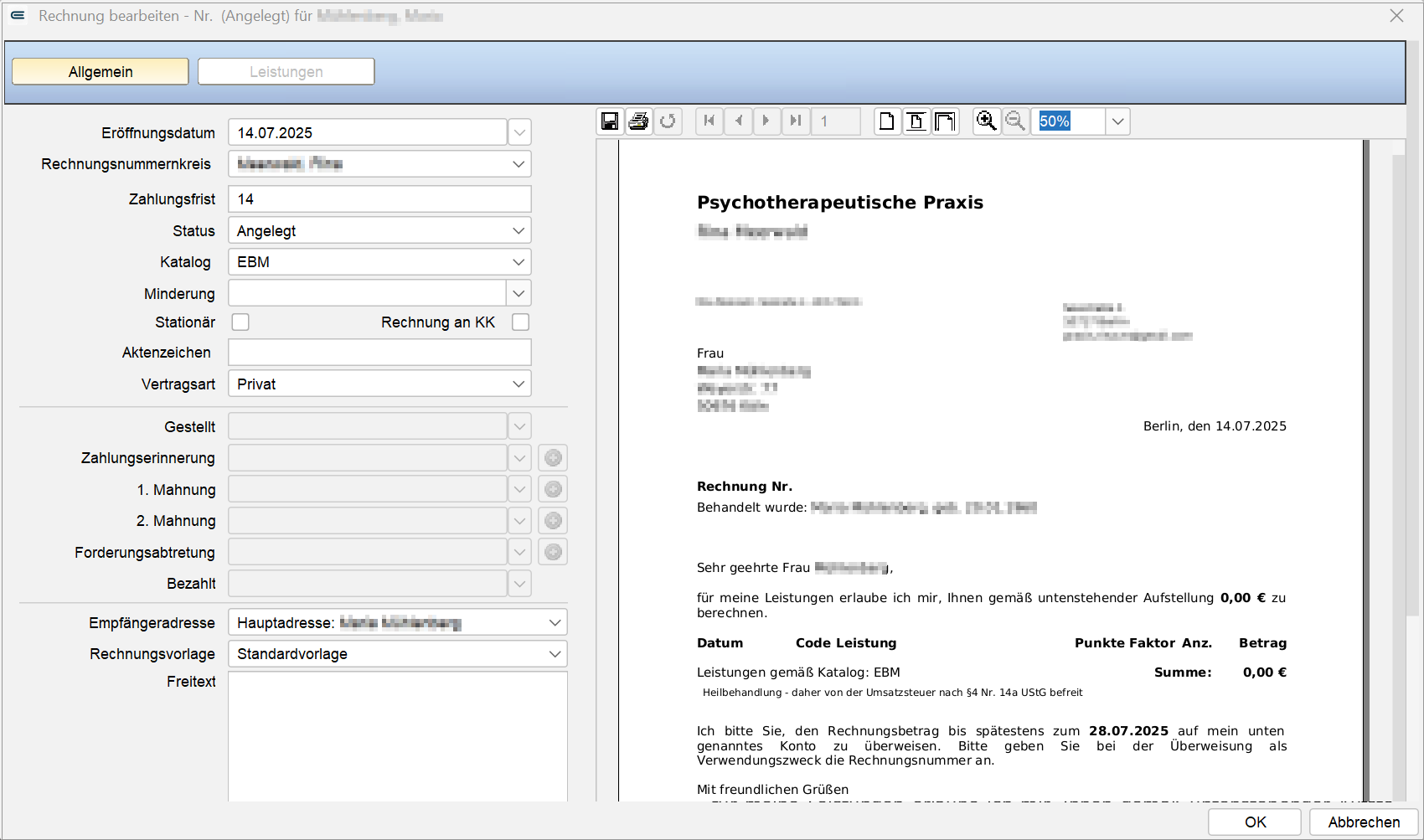This screenshot has height=840, width=1424.
Task: Enable the Rechnung an KK checkbox
Action: point(520,322)
